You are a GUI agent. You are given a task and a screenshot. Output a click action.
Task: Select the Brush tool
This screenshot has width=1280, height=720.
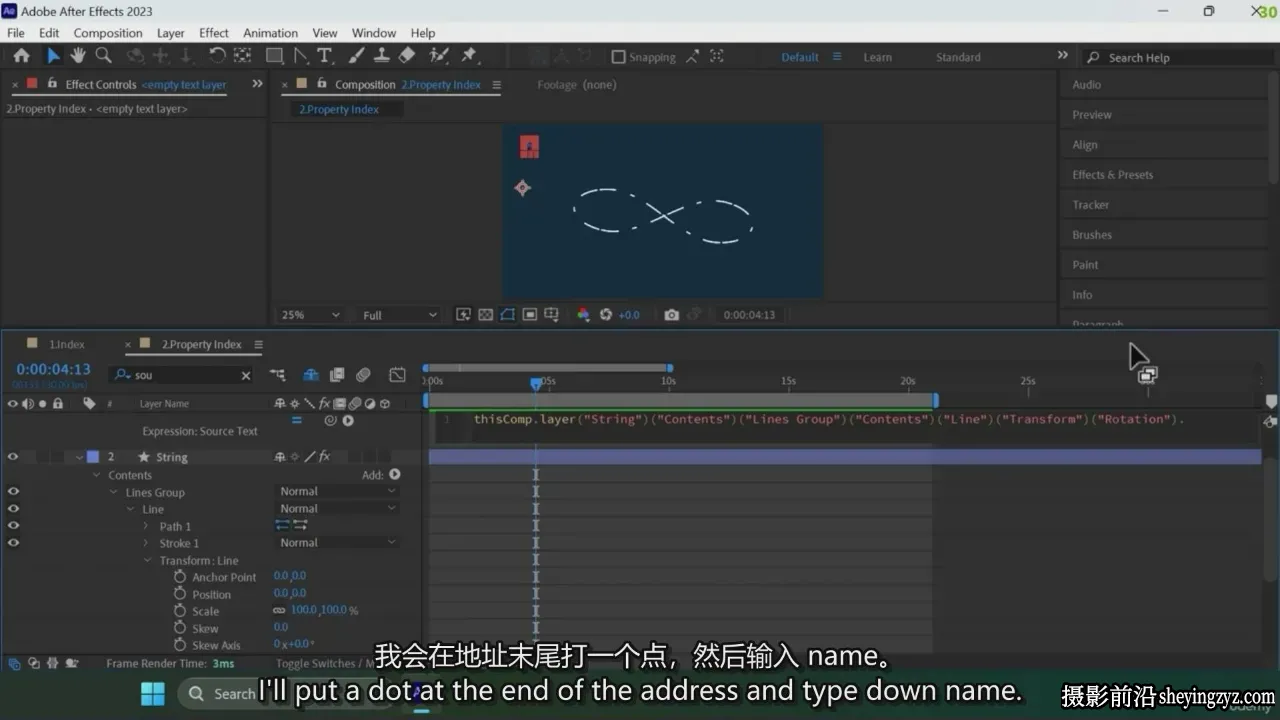pyautogui.click(x=356, y=56)
